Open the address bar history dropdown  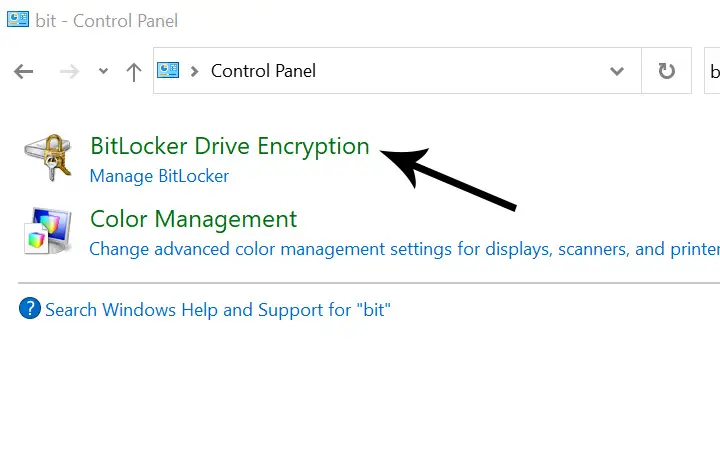(x=617, y=71)
